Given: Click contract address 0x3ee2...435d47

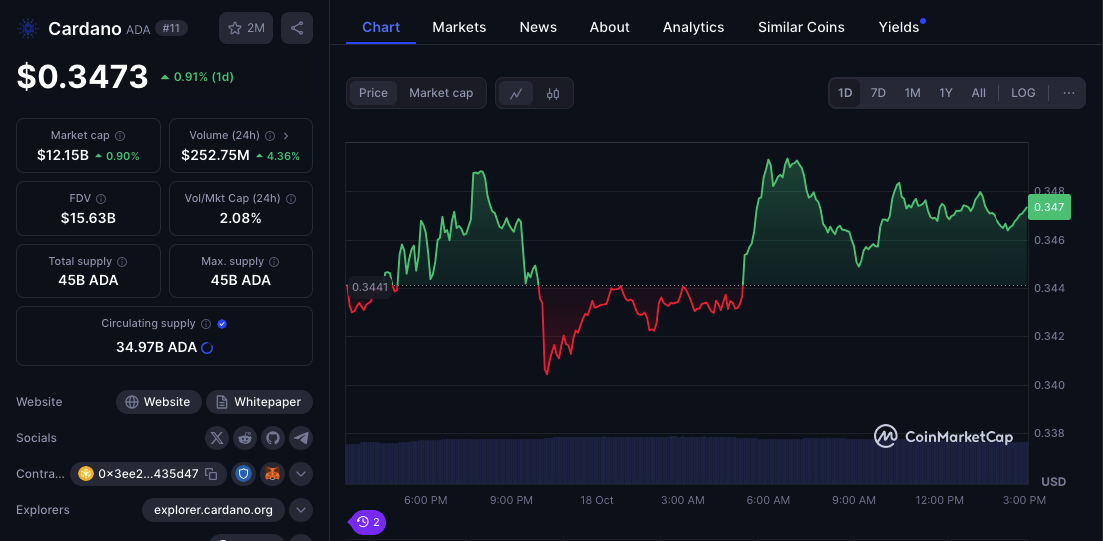Looking at the screenshot, I should 148,474.
